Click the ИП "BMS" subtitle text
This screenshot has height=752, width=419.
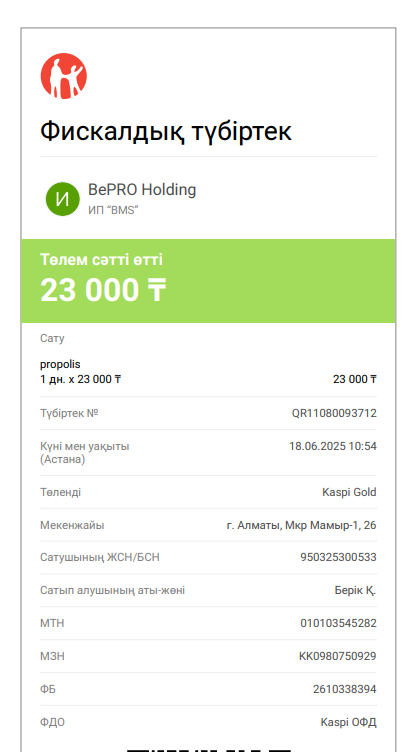pos(113,210)
